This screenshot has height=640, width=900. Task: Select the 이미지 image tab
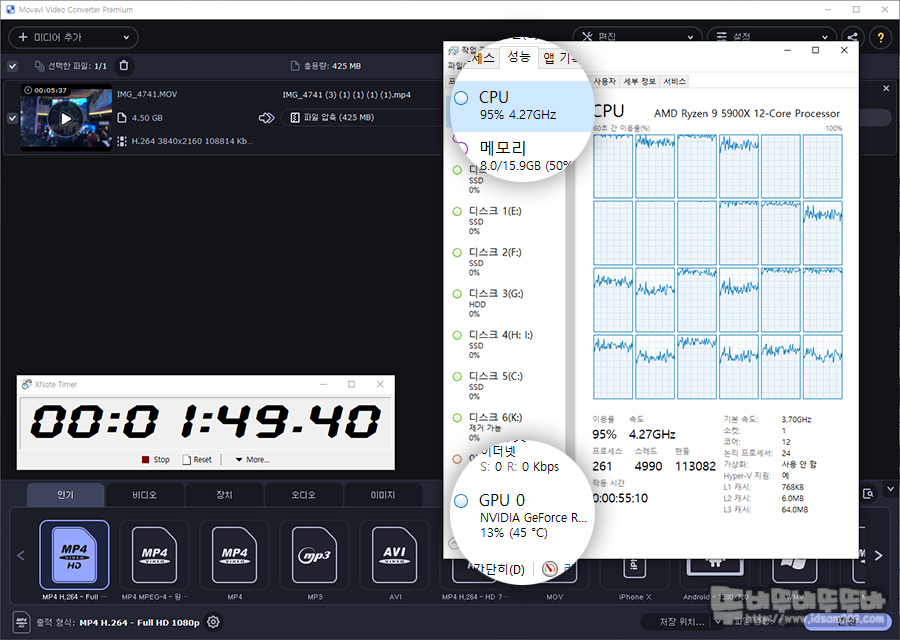tap(383, 495)
